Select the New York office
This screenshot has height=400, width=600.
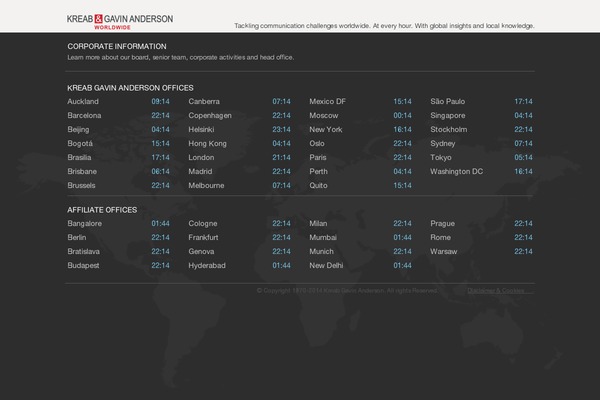tap(326, 130)
